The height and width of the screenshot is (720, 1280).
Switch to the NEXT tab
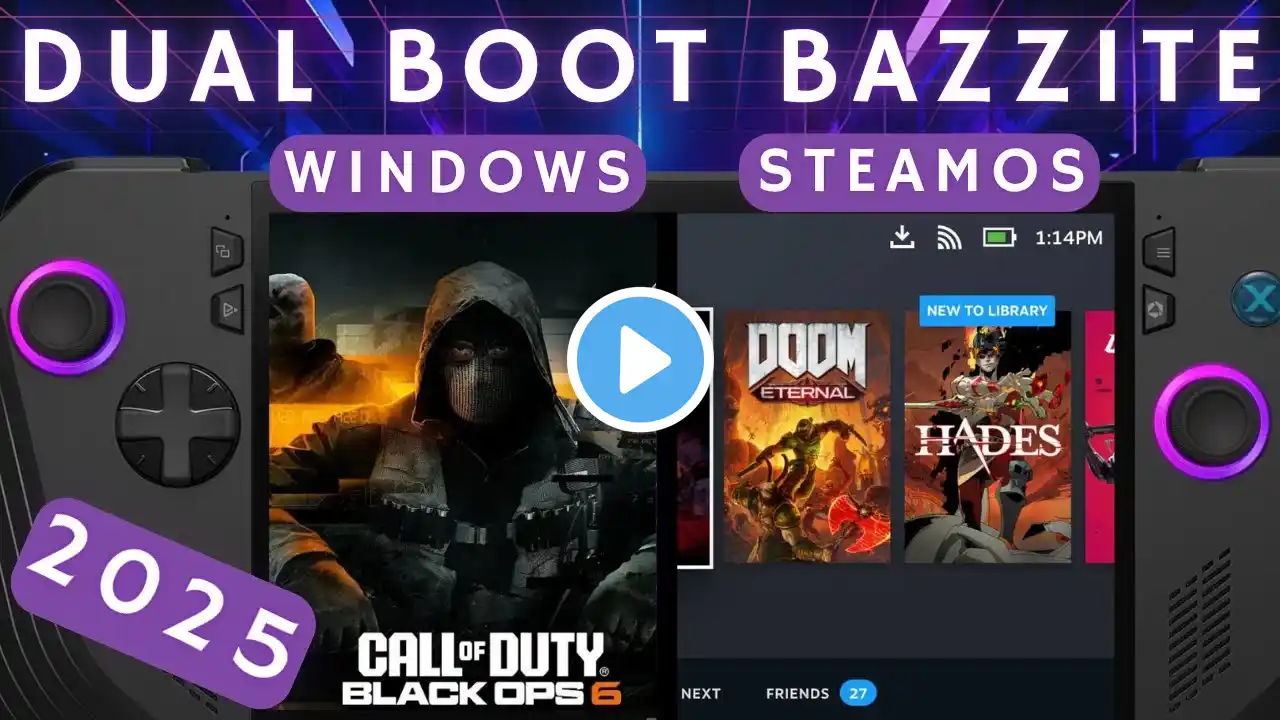(701, 693)
